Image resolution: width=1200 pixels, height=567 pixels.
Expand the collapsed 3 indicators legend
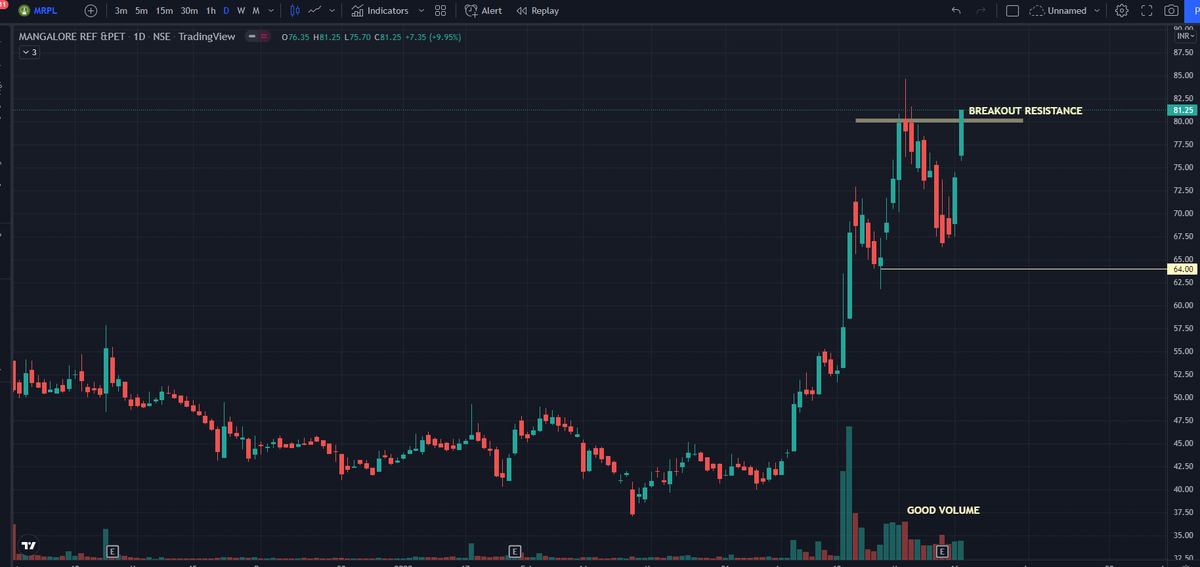[x=29, y=52]
